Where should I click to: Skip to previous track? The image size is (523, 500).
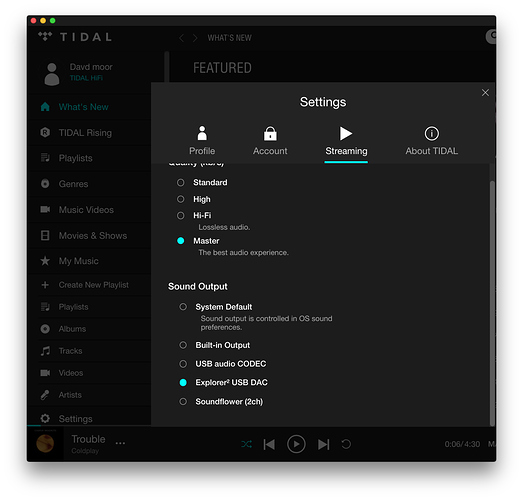269,444
